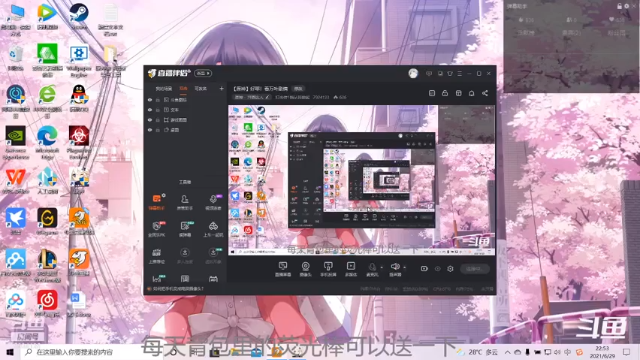Open Windows notification center icon
Viewport: 640px width, 360px height.
627,352
